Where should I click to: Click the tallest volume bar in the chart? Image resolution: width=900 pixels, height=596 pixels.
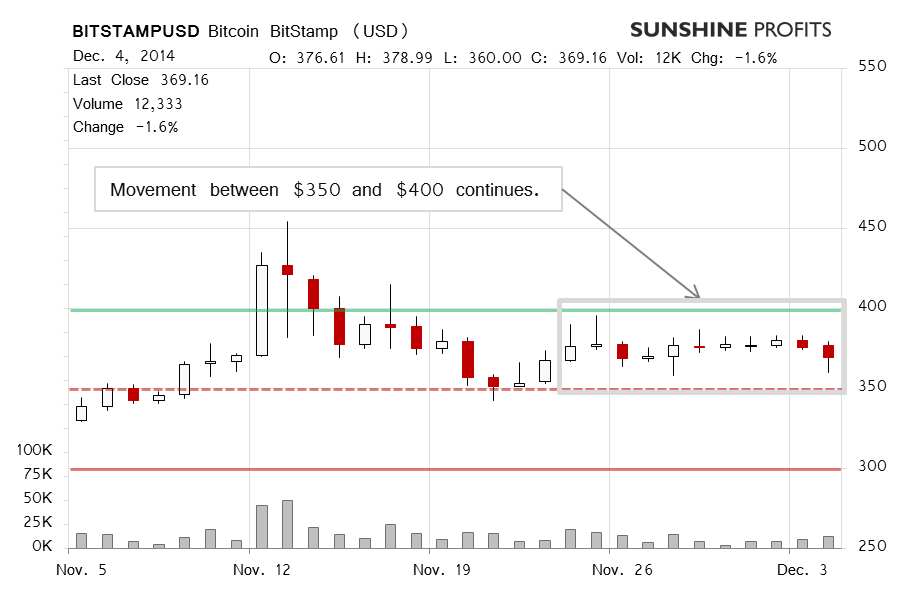click(288, 524)
